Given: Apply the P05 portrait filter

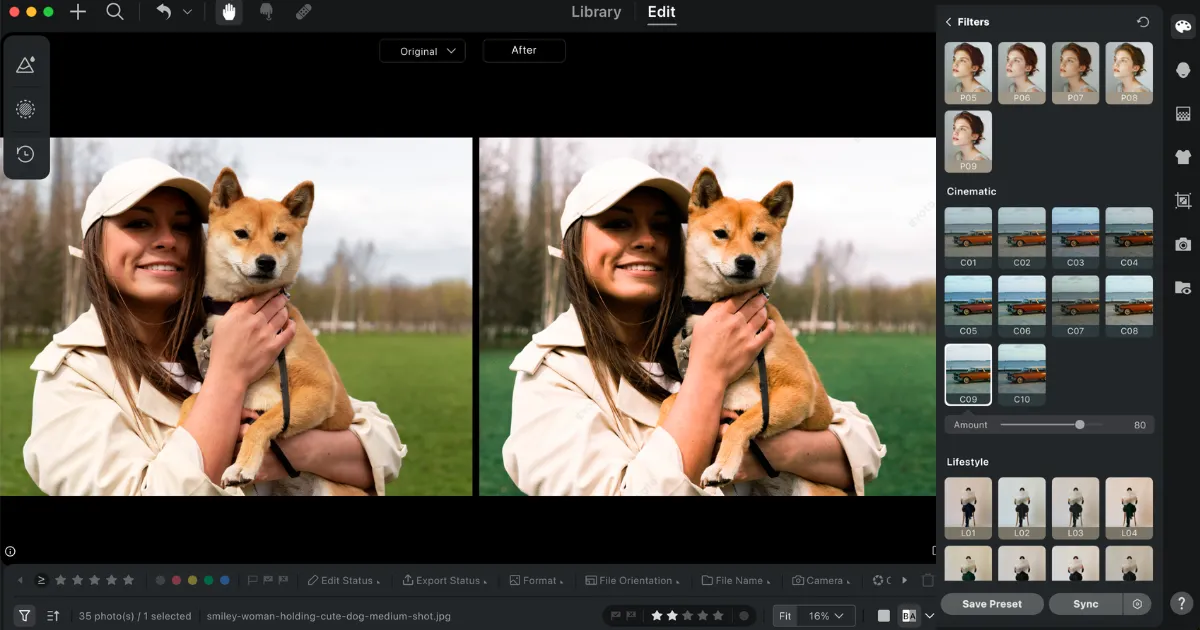Looking at the screenshot, I should click(x=968, y=72).
